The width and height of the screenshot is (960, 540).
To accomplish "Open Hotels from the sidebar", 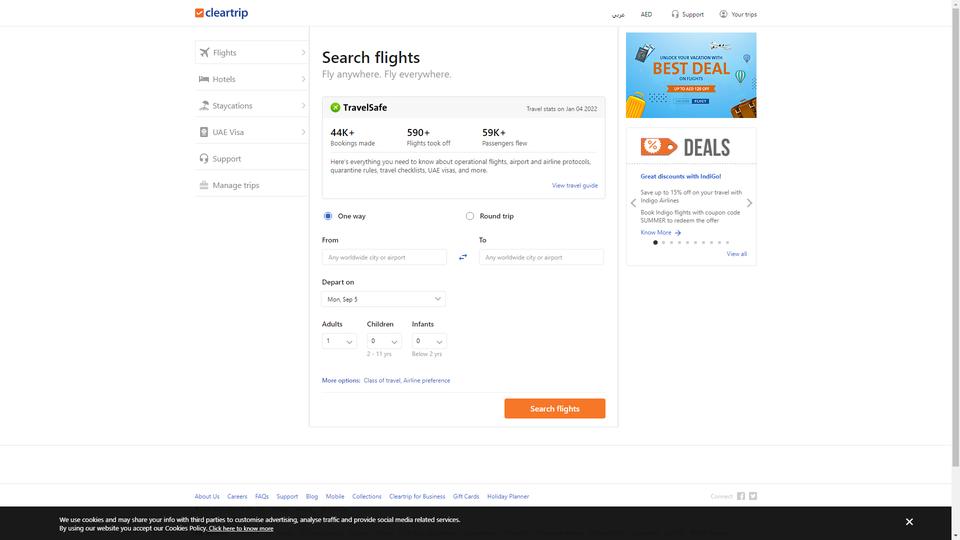I will click(x=251, y=79).
